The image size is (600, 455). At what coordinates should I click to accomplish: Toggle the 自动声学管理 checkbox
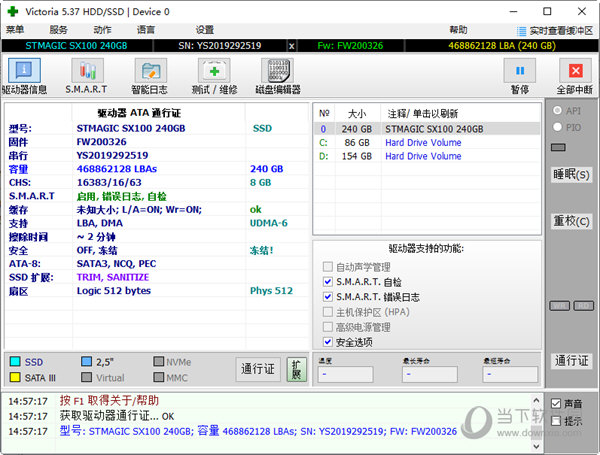point(328,266)
